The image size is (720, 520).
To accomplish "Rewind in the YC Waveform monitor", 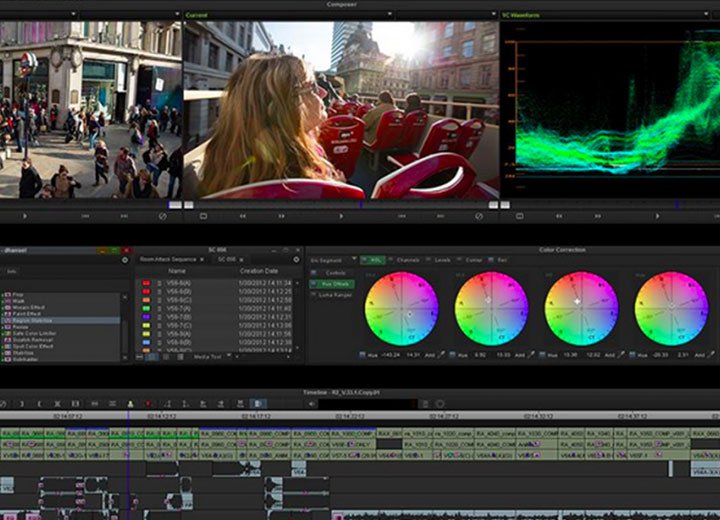I will [x=559, y=216].
